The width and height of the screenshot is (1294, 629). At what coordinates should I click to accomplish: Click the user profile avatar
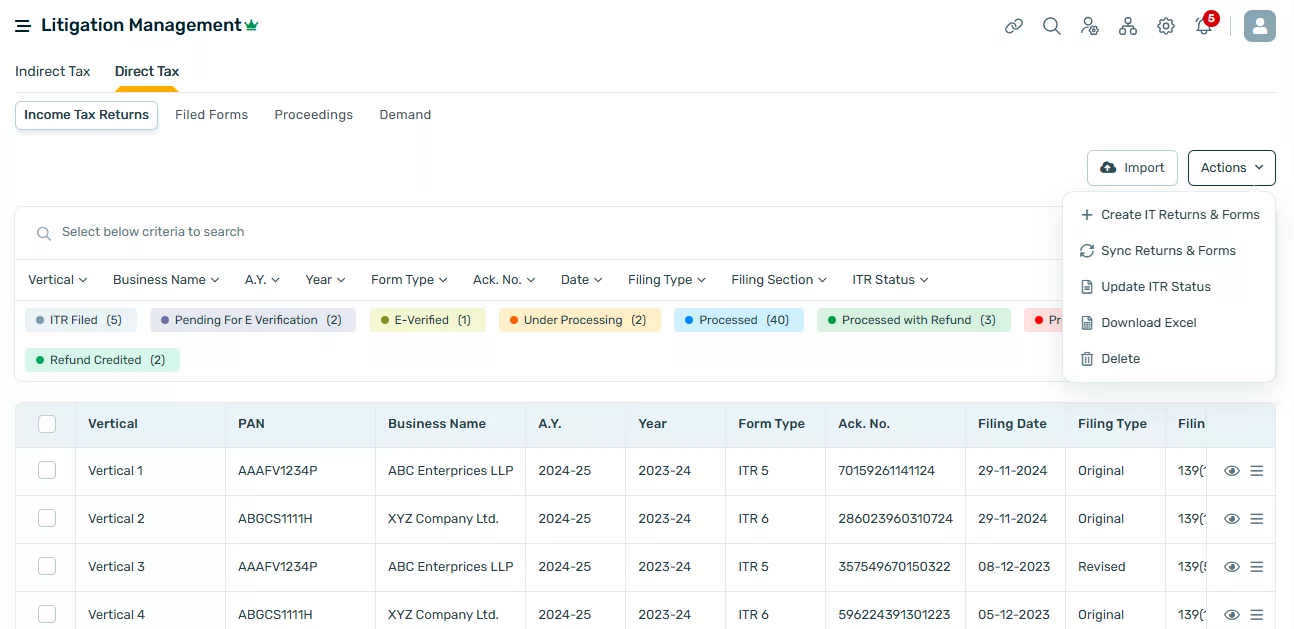(x=1259, y=26)
